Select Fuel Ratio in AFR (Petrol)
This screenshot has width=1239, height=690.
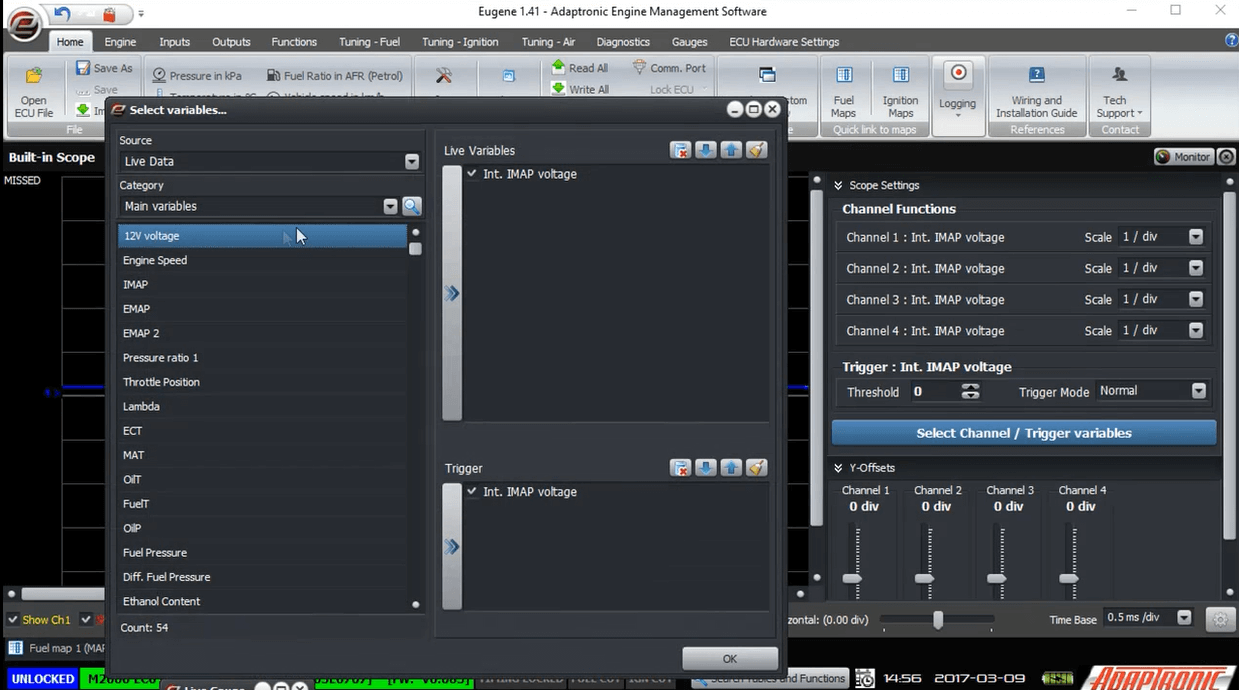click(x=335, y=75)
